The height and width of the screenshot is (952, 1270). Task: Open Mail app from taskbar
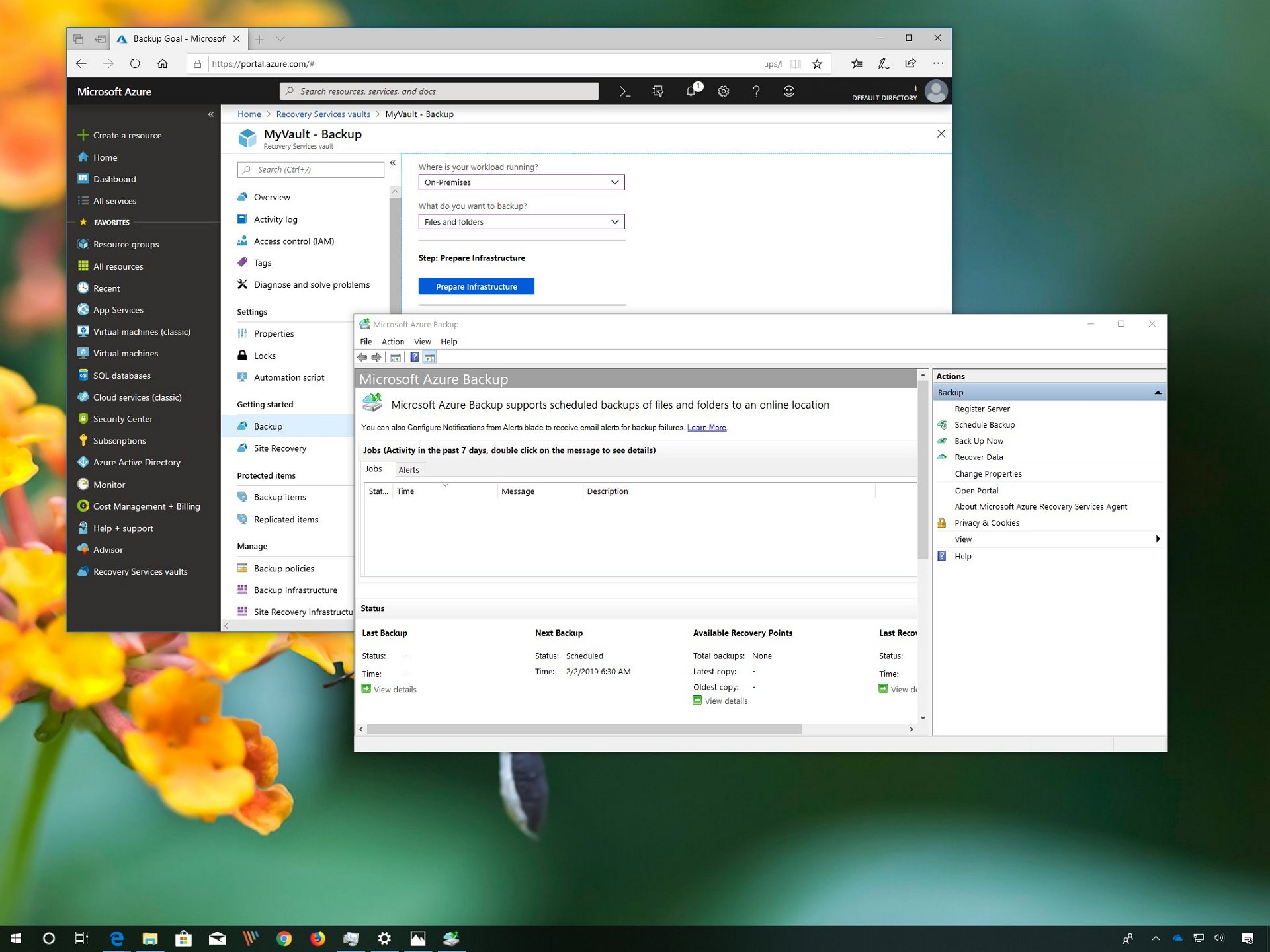217,938
